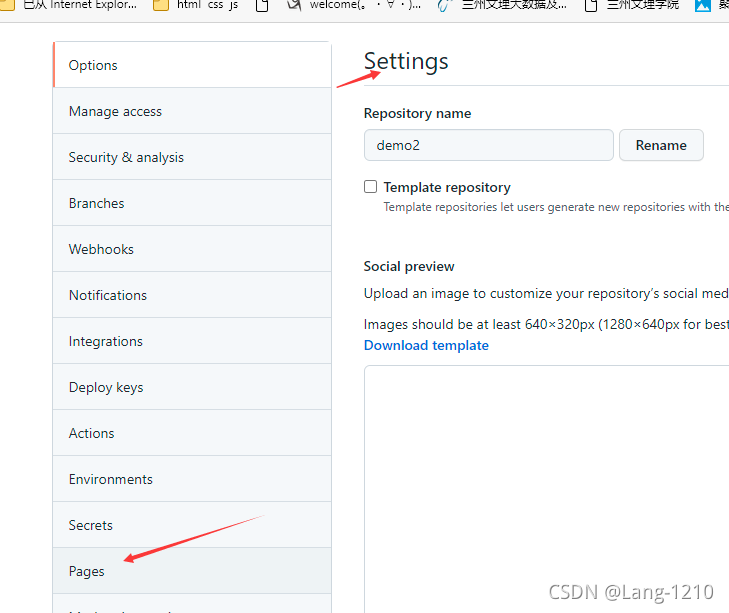This screenshot has width=729, height=613.
Task: Click the Download template link
Action: pyautogui.click(x=426, y=345)
